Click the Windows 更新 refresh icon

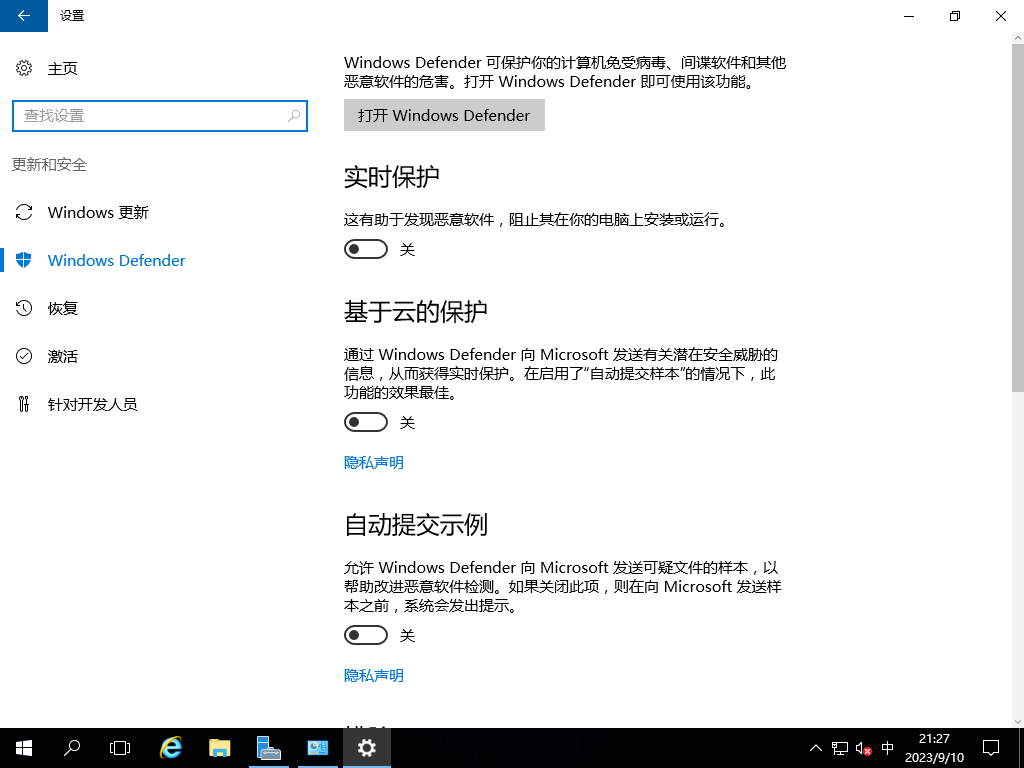point(24,212)
